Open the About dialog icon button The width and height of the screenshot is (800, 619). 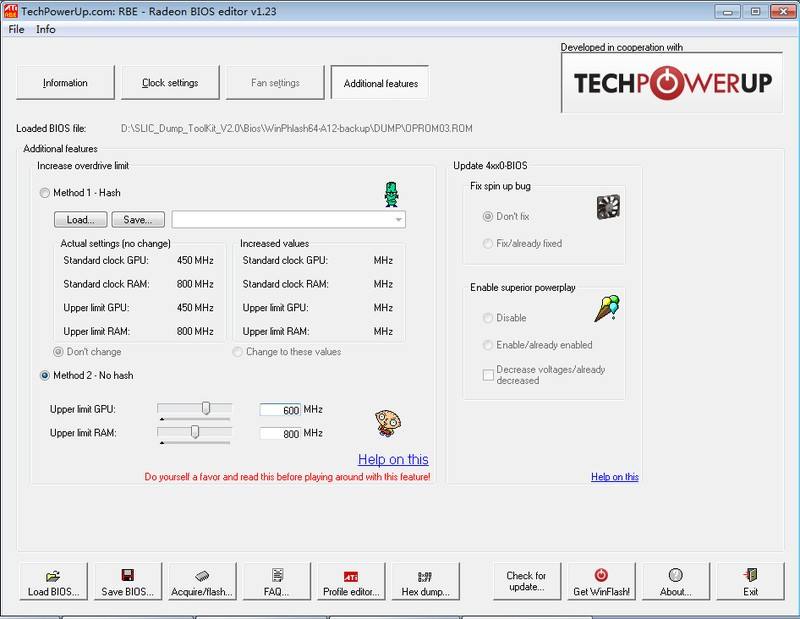tap(676, 582)
